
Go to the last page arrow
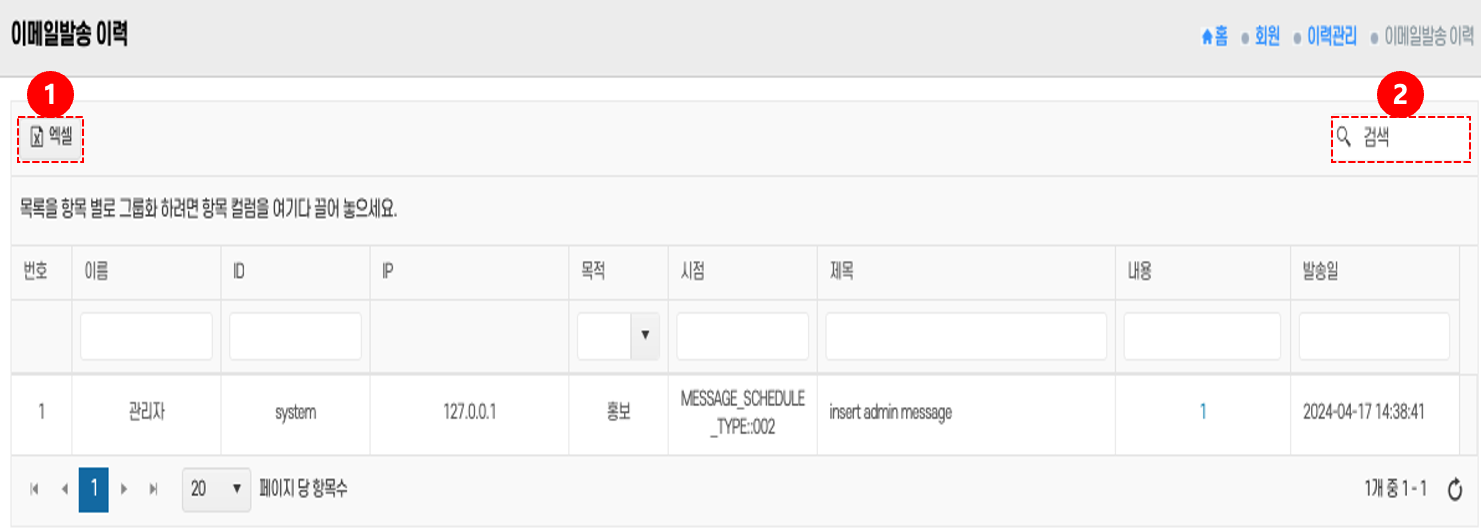pyautogui.click(x=153, y=489)
